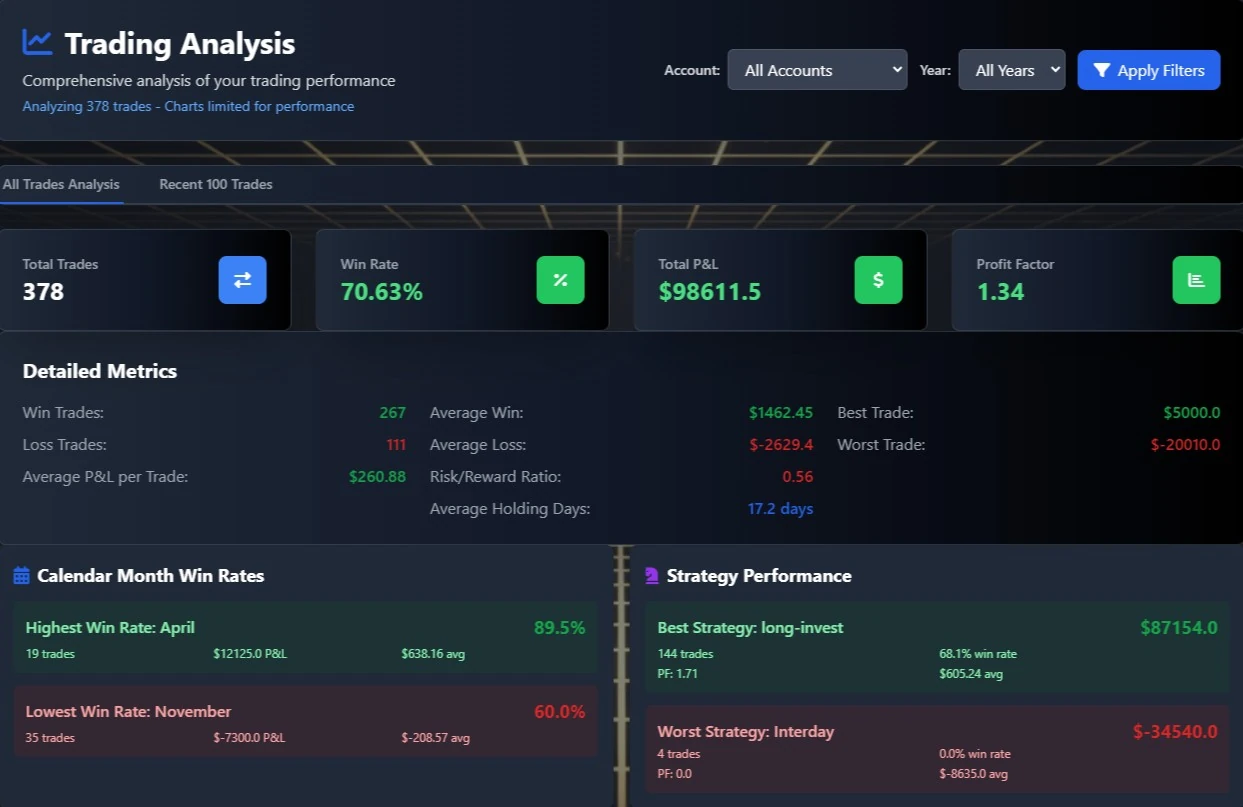1243x807 pixels.
Task: Click the filter icon on Apply Filters
Action: tap(1103, 70)
